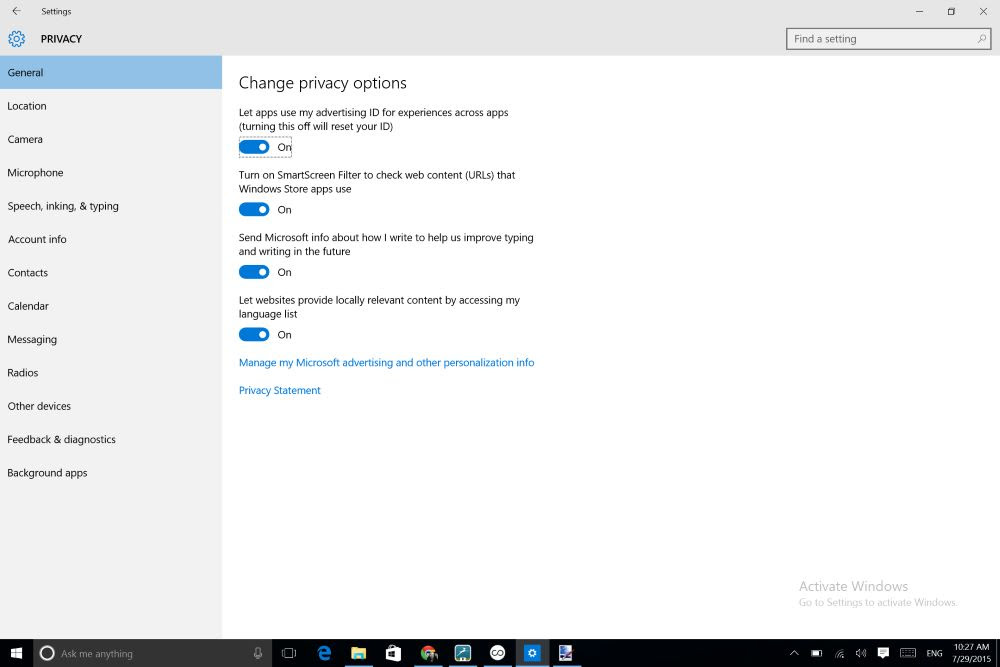Screen dimensions: 1000x667
Task: Open the teal app icon next to Chrome
Action: pyautogui.click(x=462, y=653)
